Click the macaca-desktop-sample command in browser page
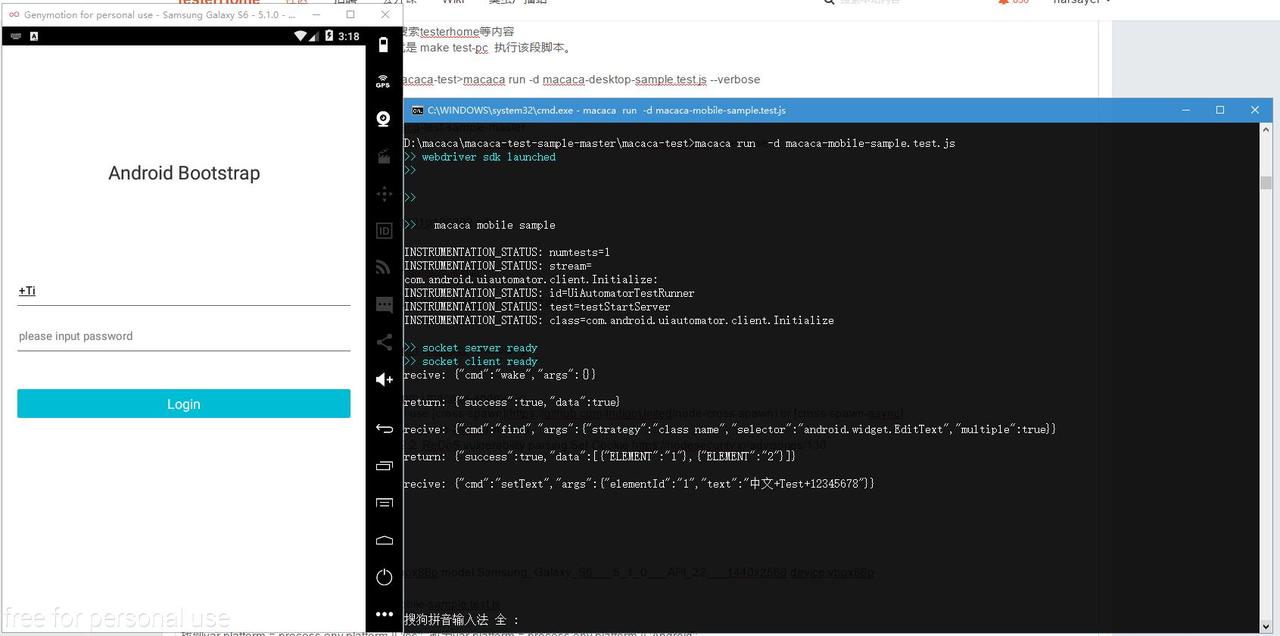1280x636 pixels. [581, 80]
